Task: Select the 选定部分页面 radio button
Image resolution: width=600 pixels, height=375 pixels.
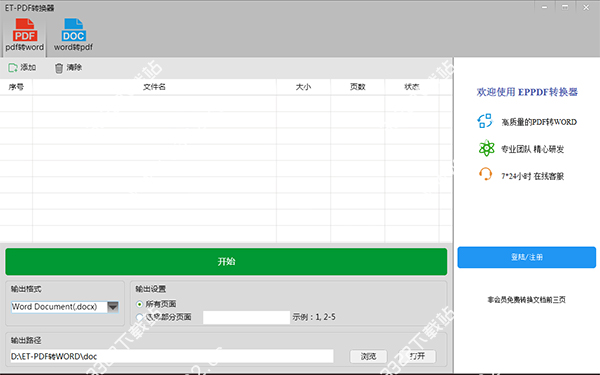Action: point(139,317)
